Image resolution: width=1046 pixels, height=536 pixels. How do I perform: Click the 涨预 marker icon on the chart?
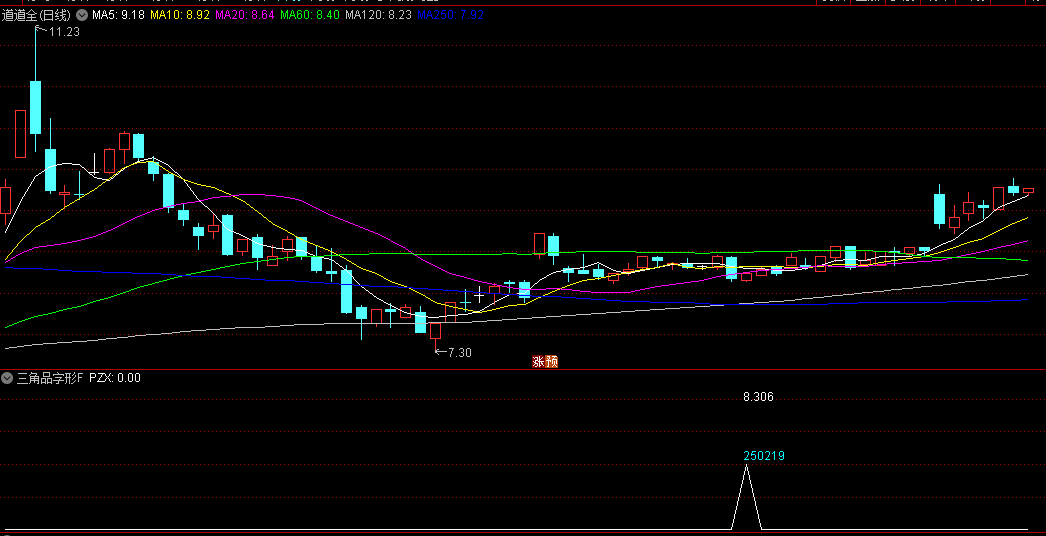[544, 362]
